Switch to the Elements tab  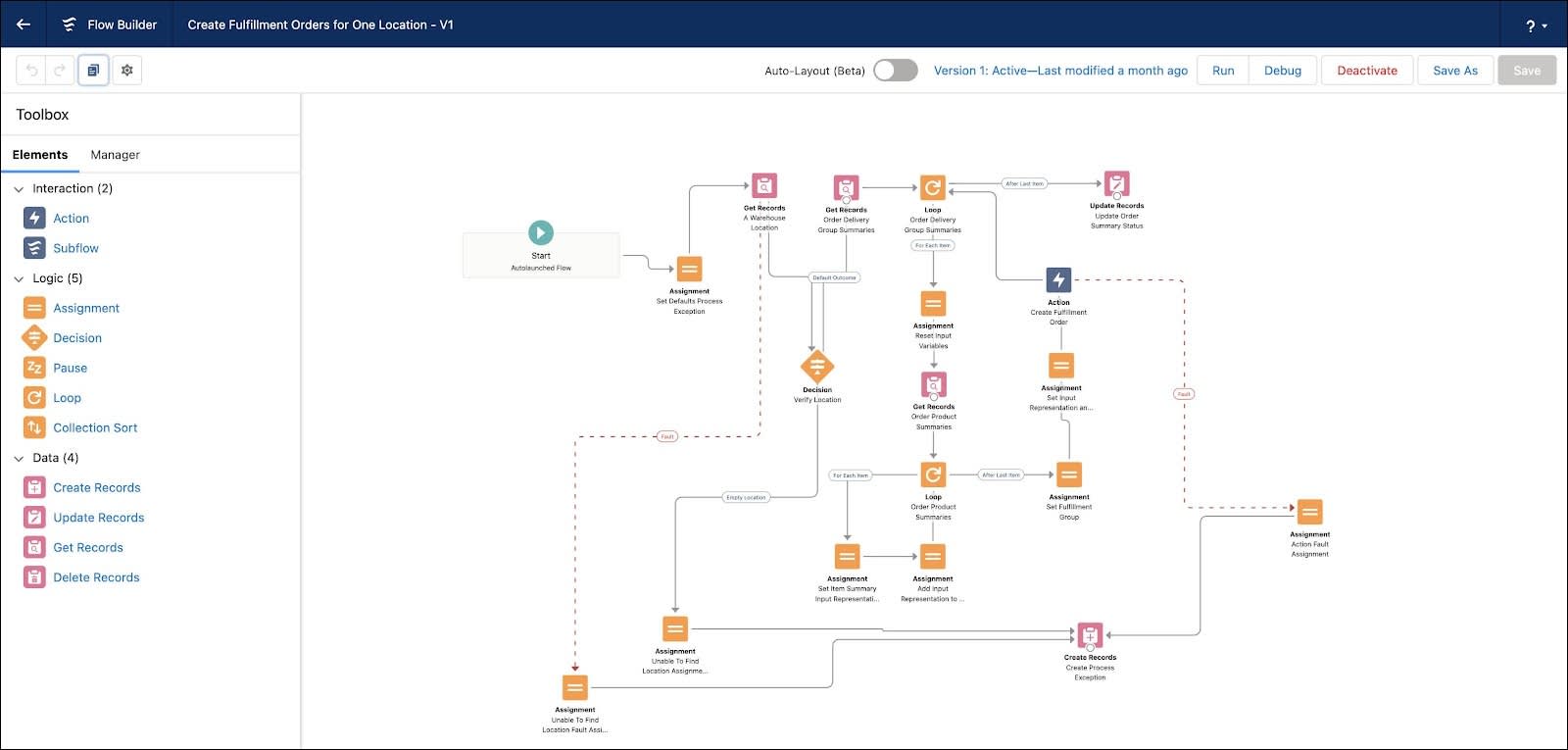point(40,155)
